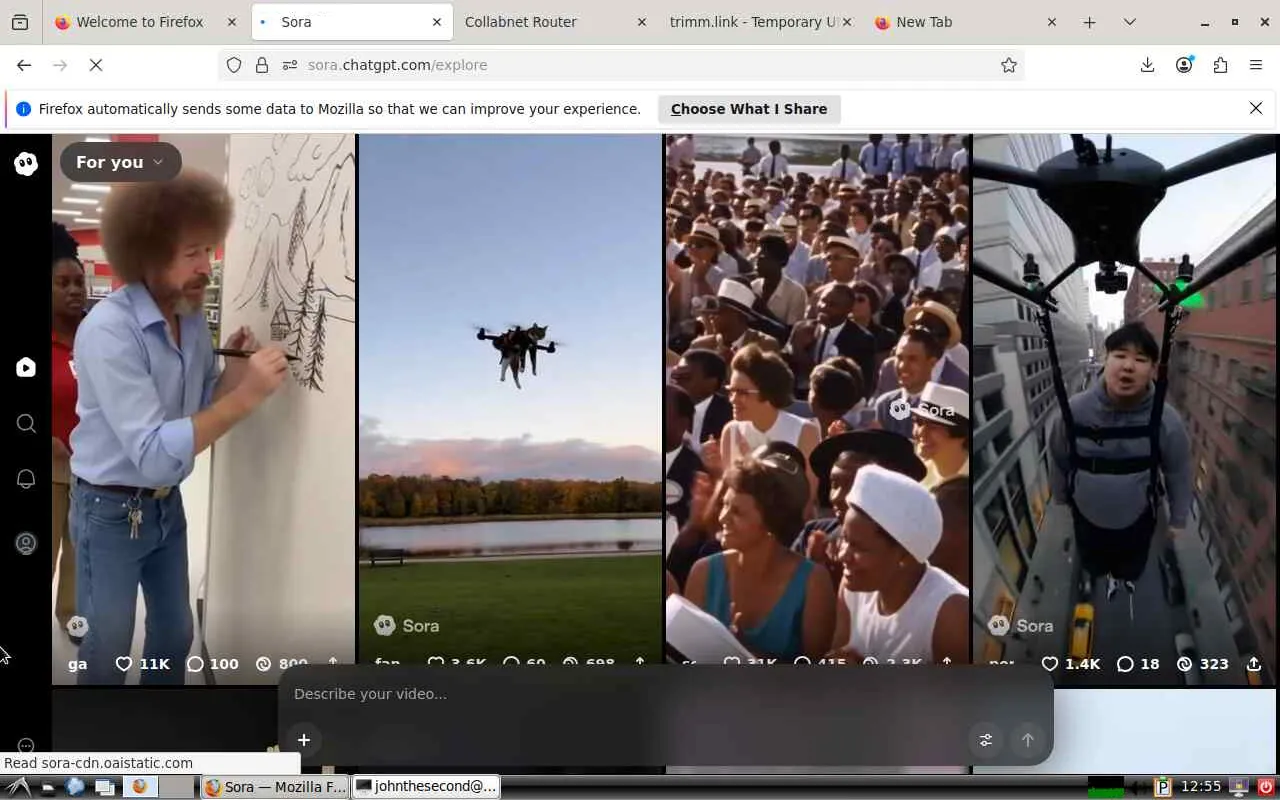Viewport: 1280px width, 800px height.
Task: Open the Firefox application menu
Action: pos(1256,65)
